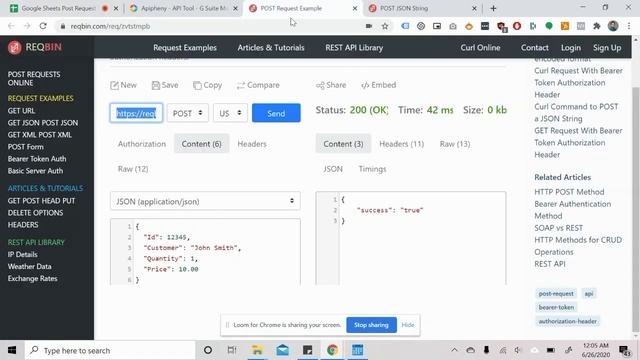
Task: Open the response Timings tab
Action: pyautogui.click(x=372, y=169)
